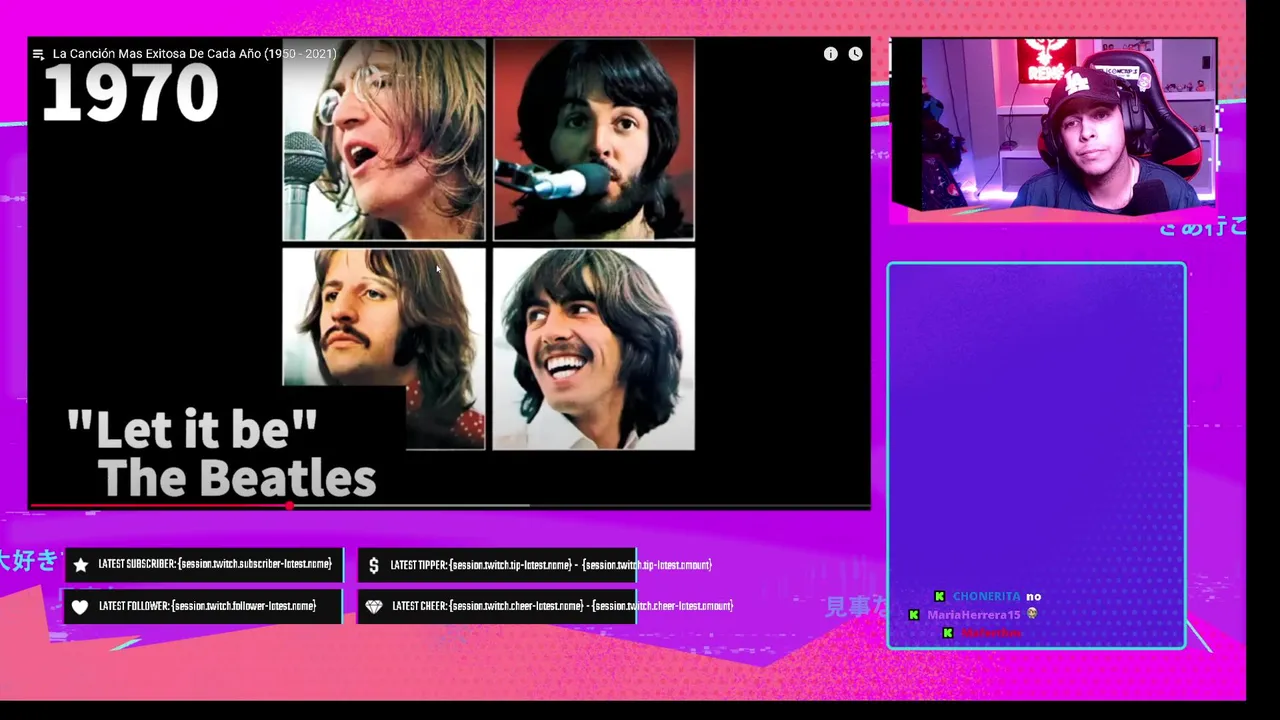Click "The Beatles" artist caption
This screenshot has height=720, width=1280.
click(x=237, y=478)
